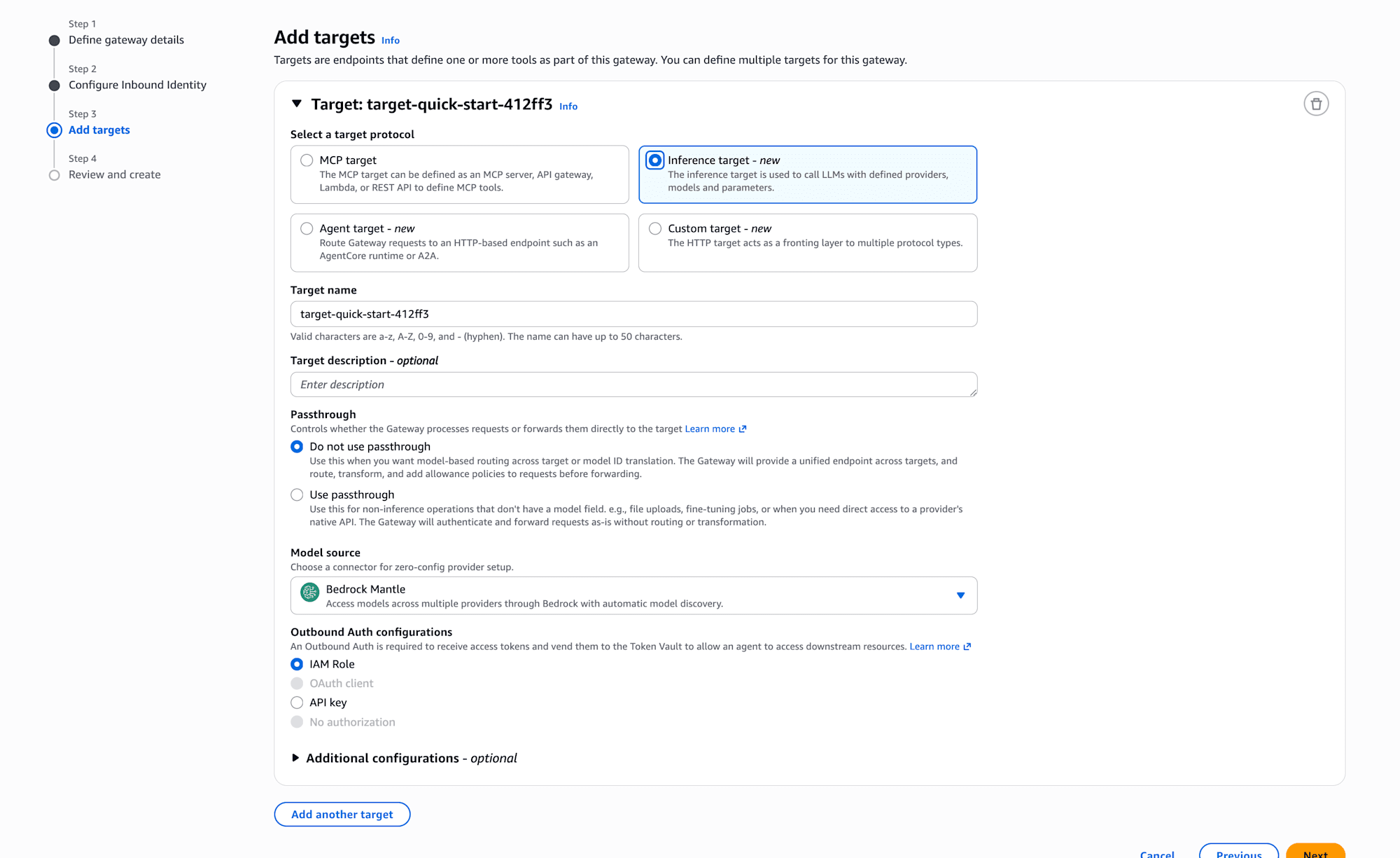Click the external link icon after Passthrough Learn more
The height and width of the screenshot is (858, 1400).
point(743,429)
